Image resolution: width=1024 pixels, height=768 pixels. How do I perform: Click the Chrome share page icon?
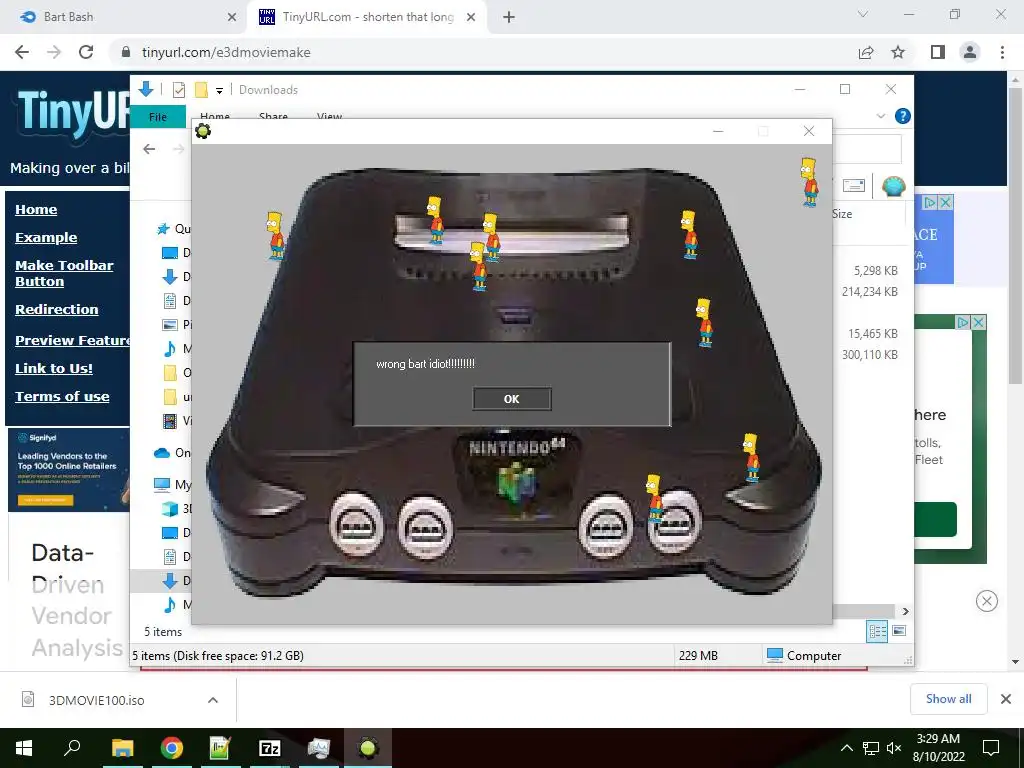(x=866, y=52)
